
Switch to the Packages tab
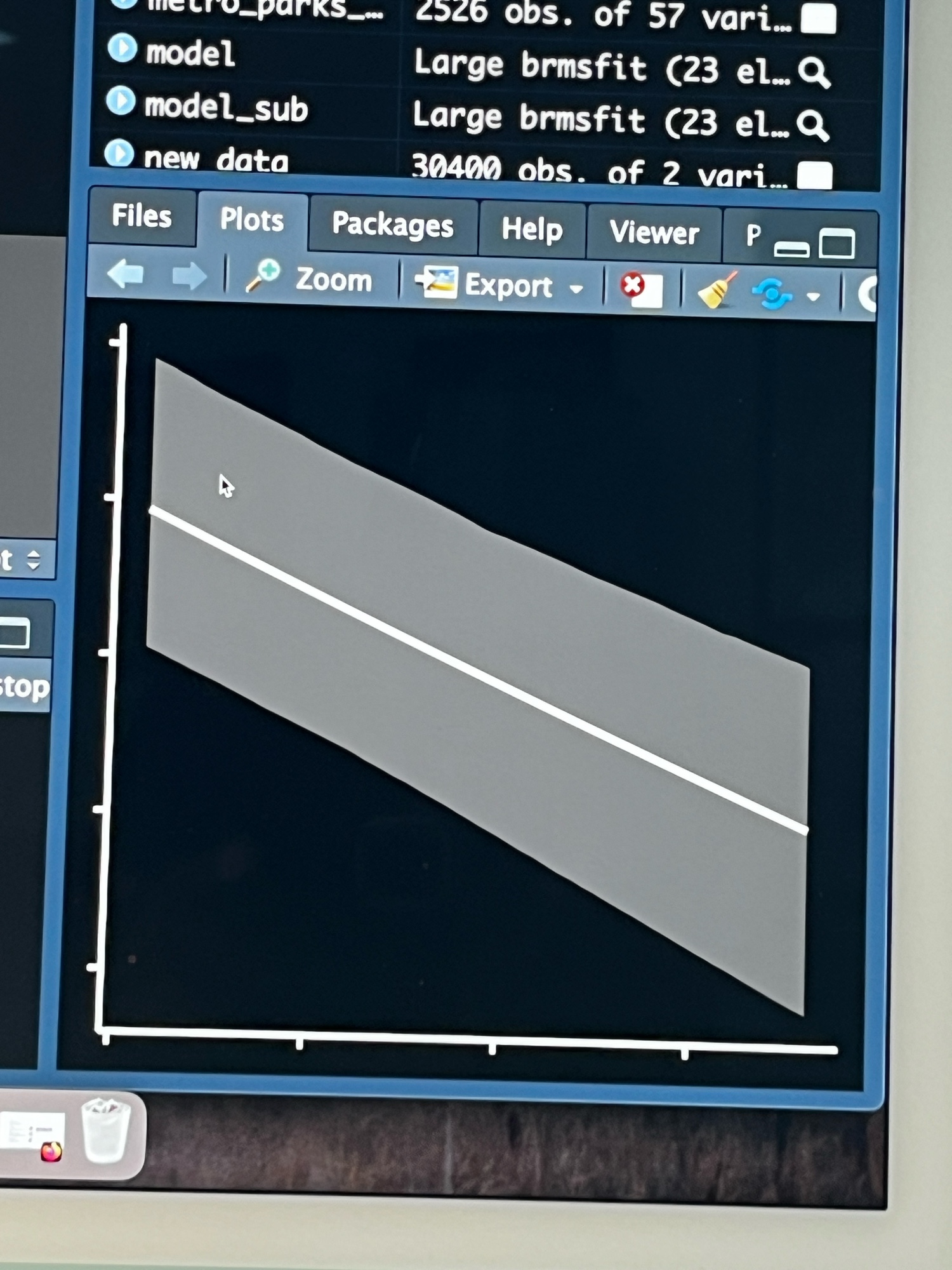click(392, 224)
